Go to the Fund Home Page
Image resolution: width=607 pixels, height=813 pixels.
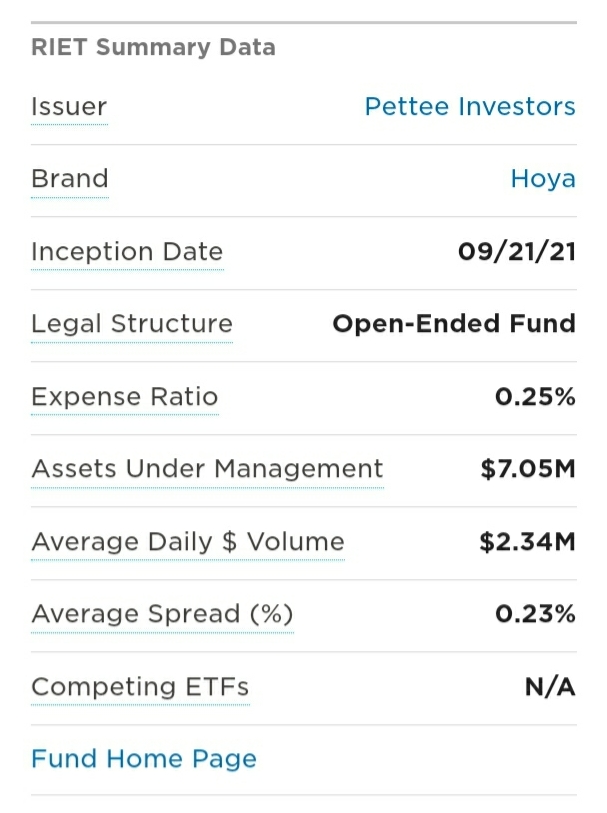144,759
